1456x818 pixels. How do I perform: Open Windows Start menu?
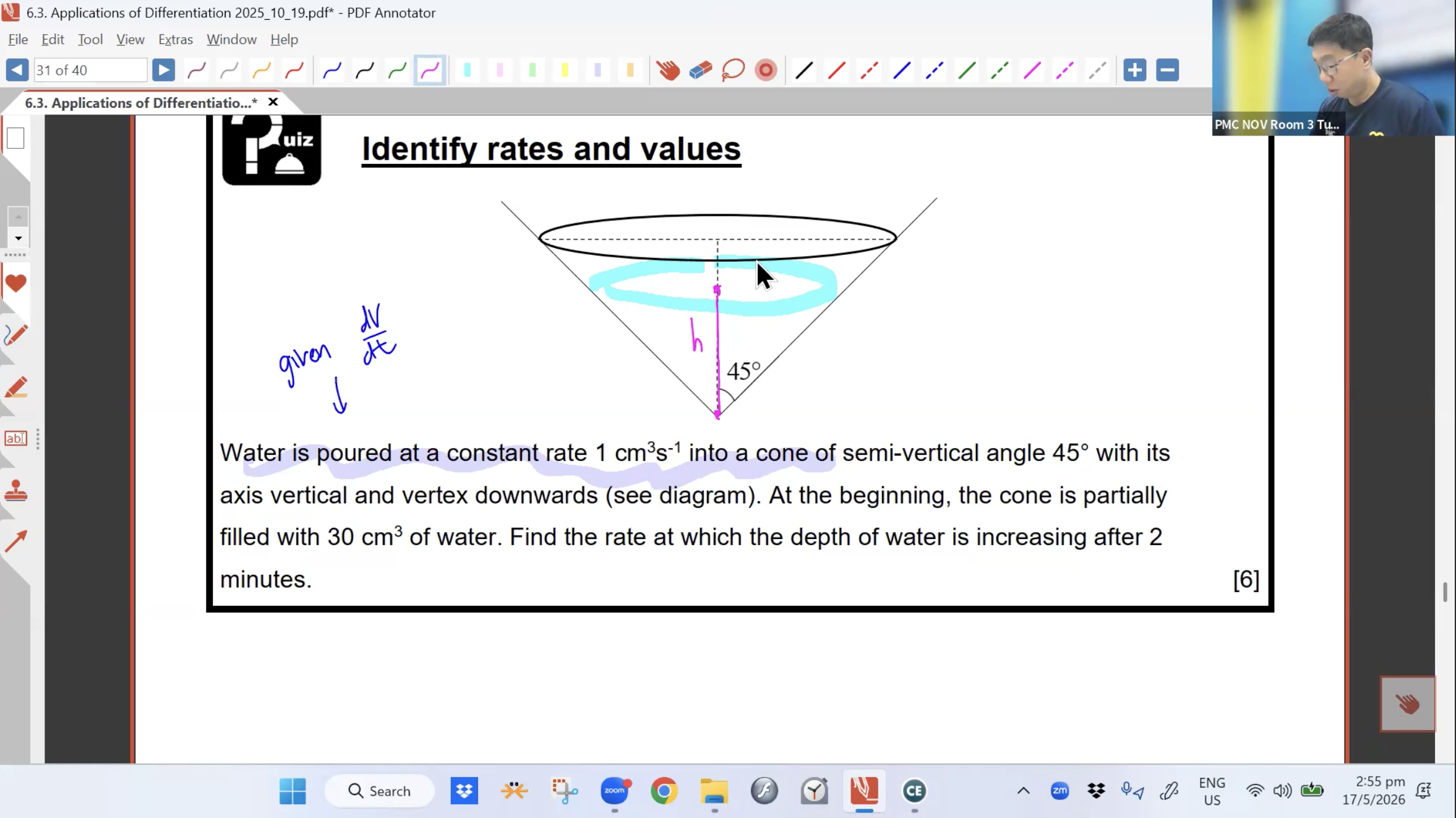click(x=293, y=791)
